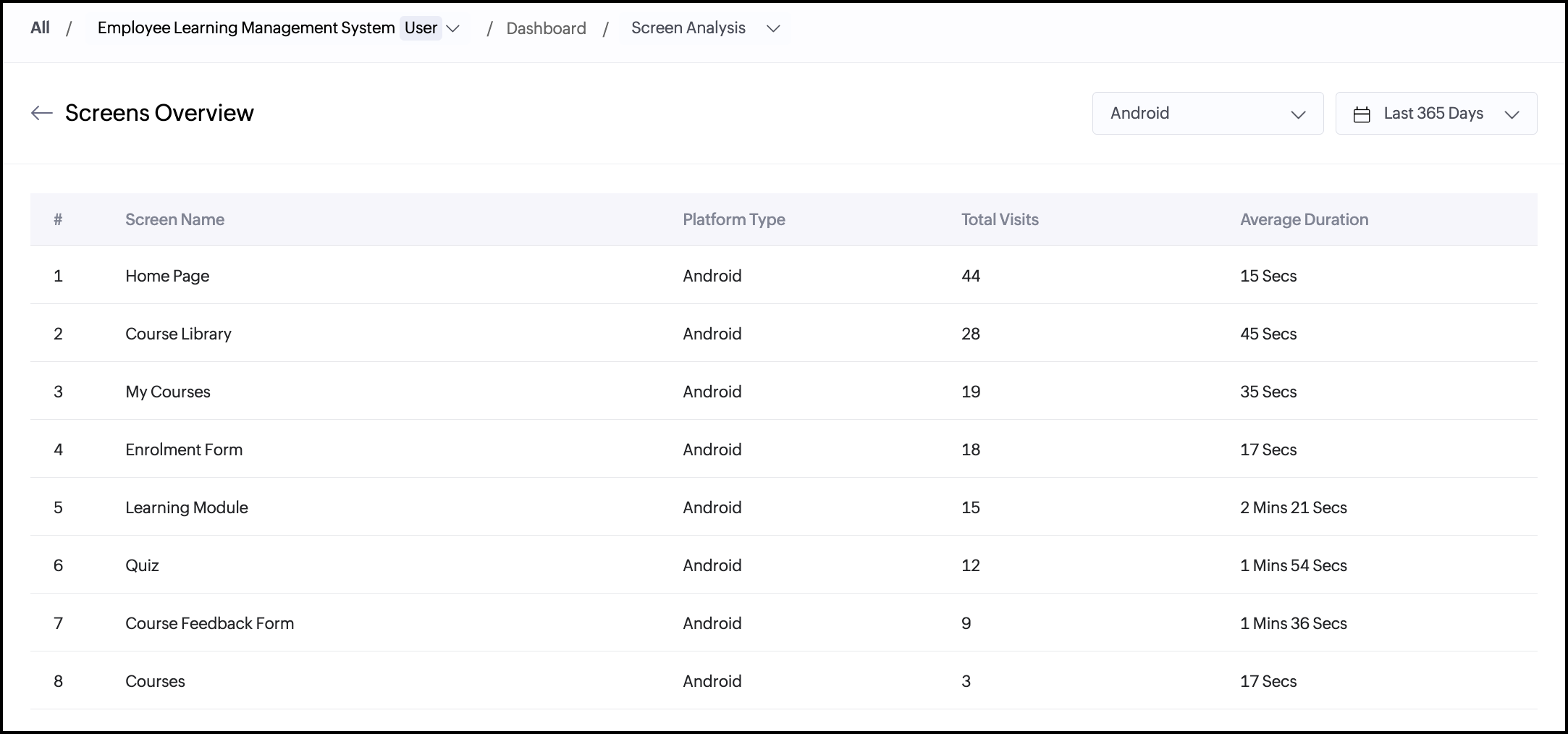Select the Quiz screen row
This screenshot has height=734, width=1568.
pos(142,565)
